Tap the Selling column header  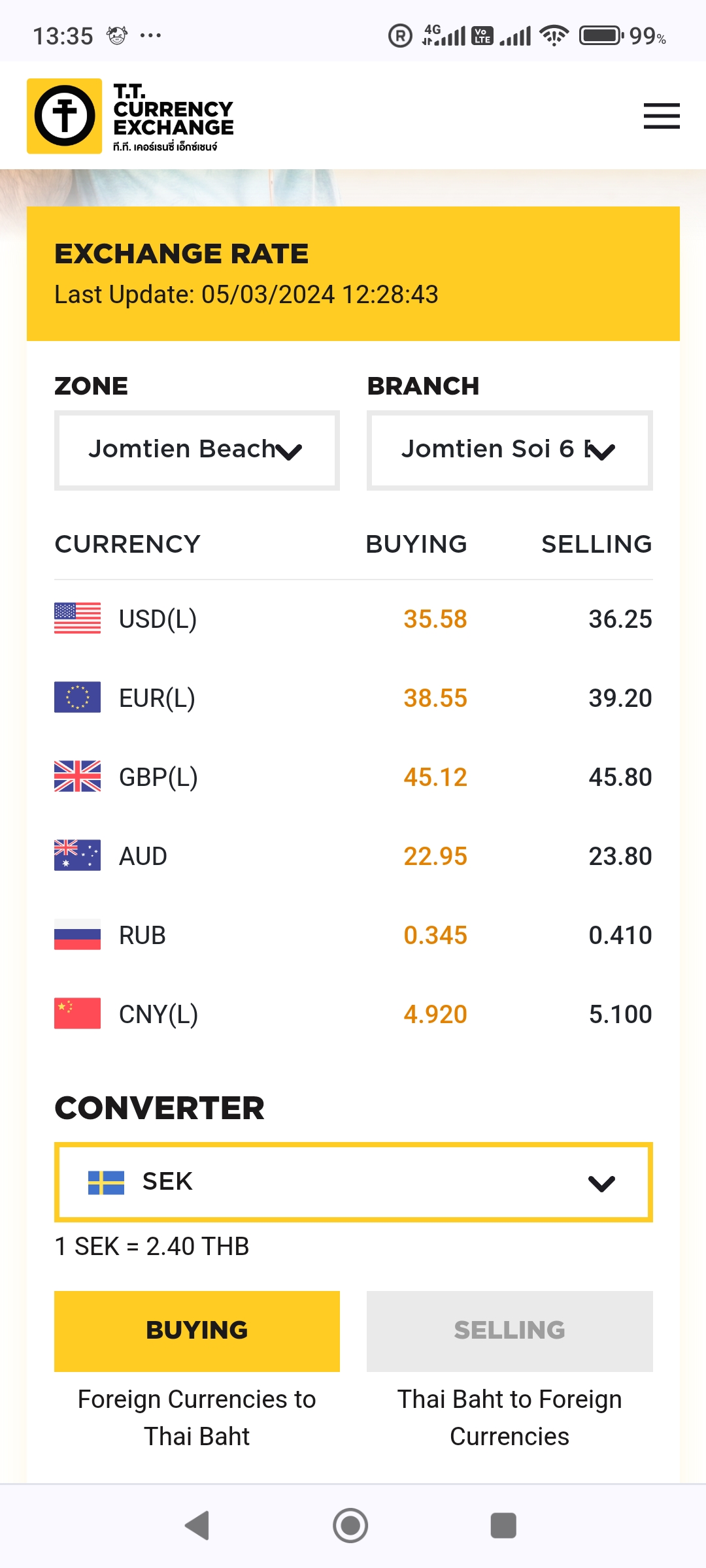point(596,544)
